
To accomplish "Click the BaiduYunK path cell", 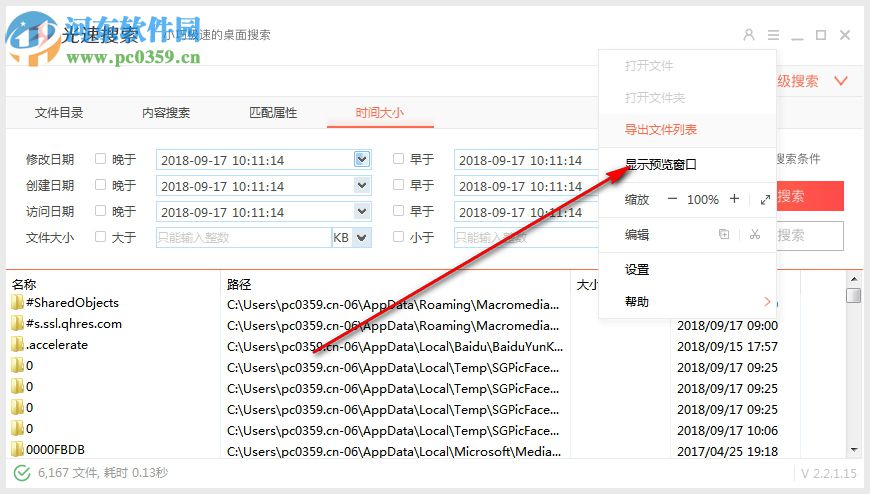I will (x=394, y=347).
